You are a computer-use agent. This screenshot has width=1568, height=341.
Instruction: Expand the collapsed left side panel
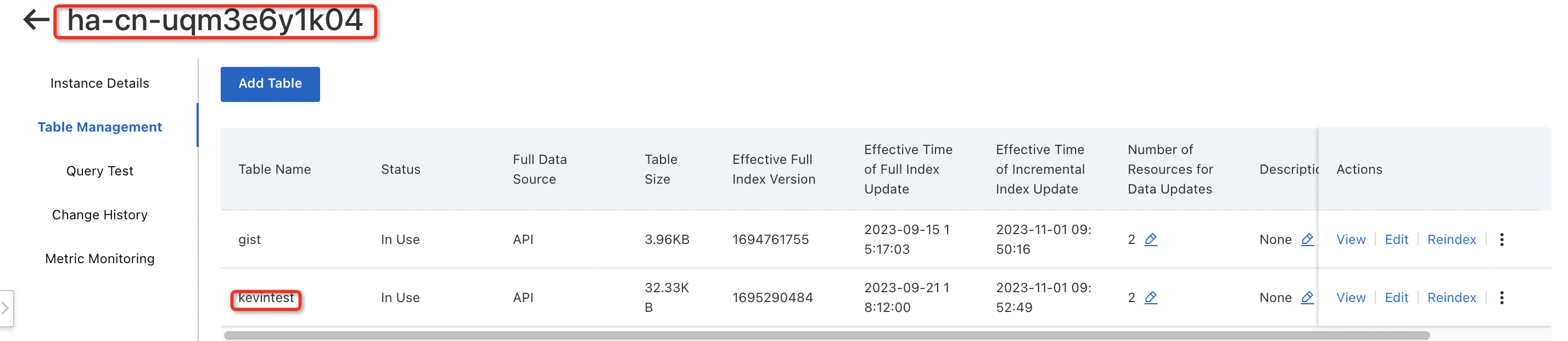(5, 308)
